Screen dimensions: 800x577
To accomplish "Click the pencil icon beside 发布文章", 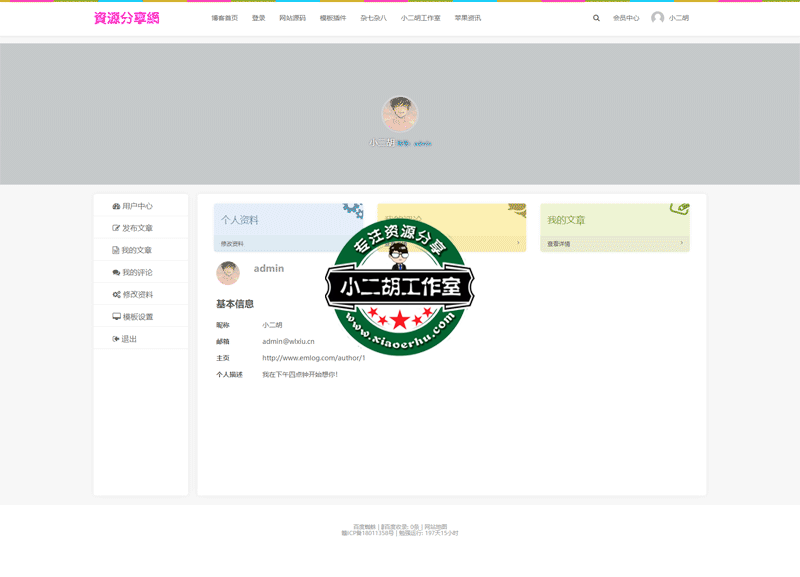I will point(115,227).
